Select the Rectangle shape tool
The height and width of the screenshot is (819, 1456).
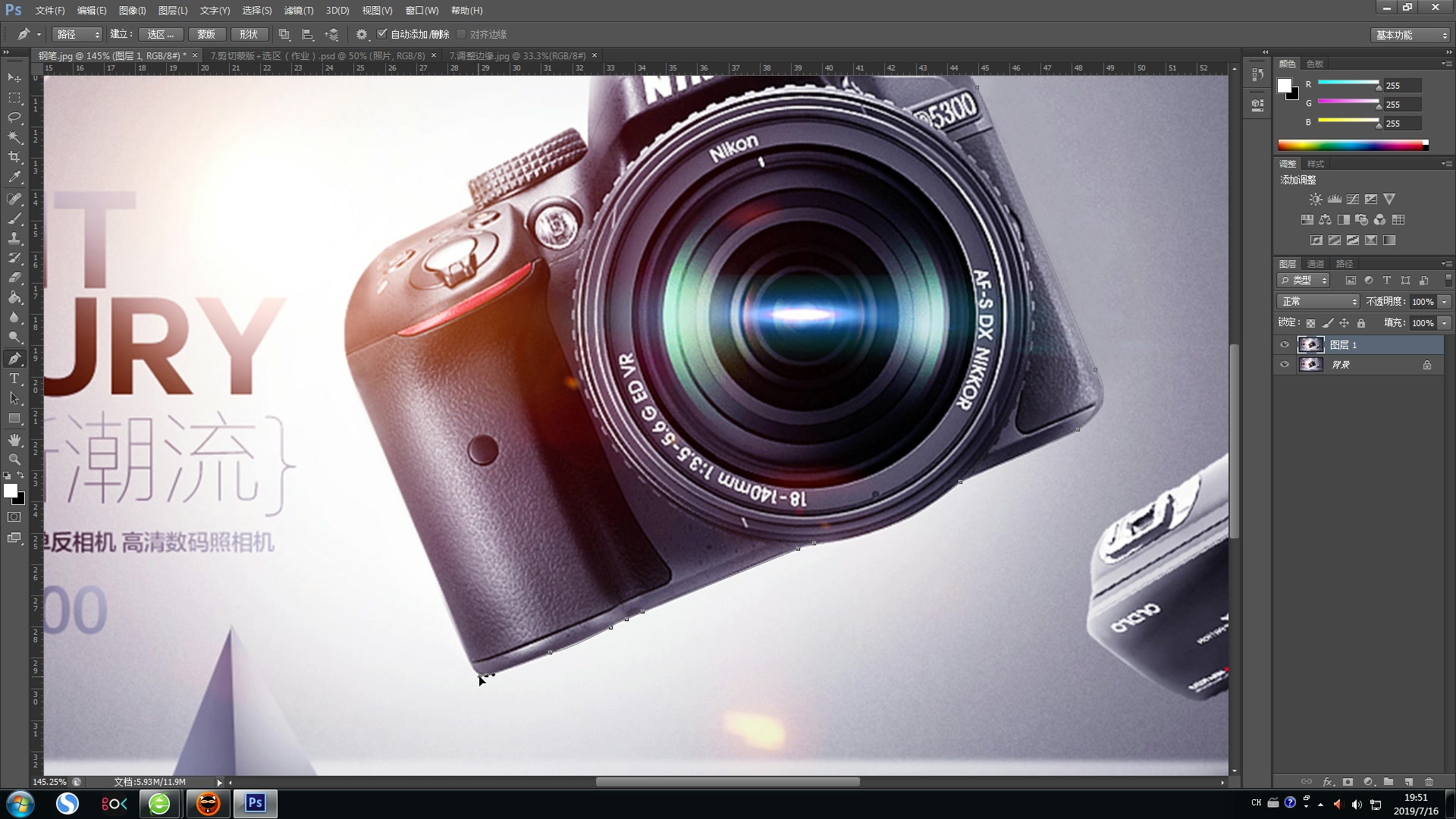click(14, 419)
